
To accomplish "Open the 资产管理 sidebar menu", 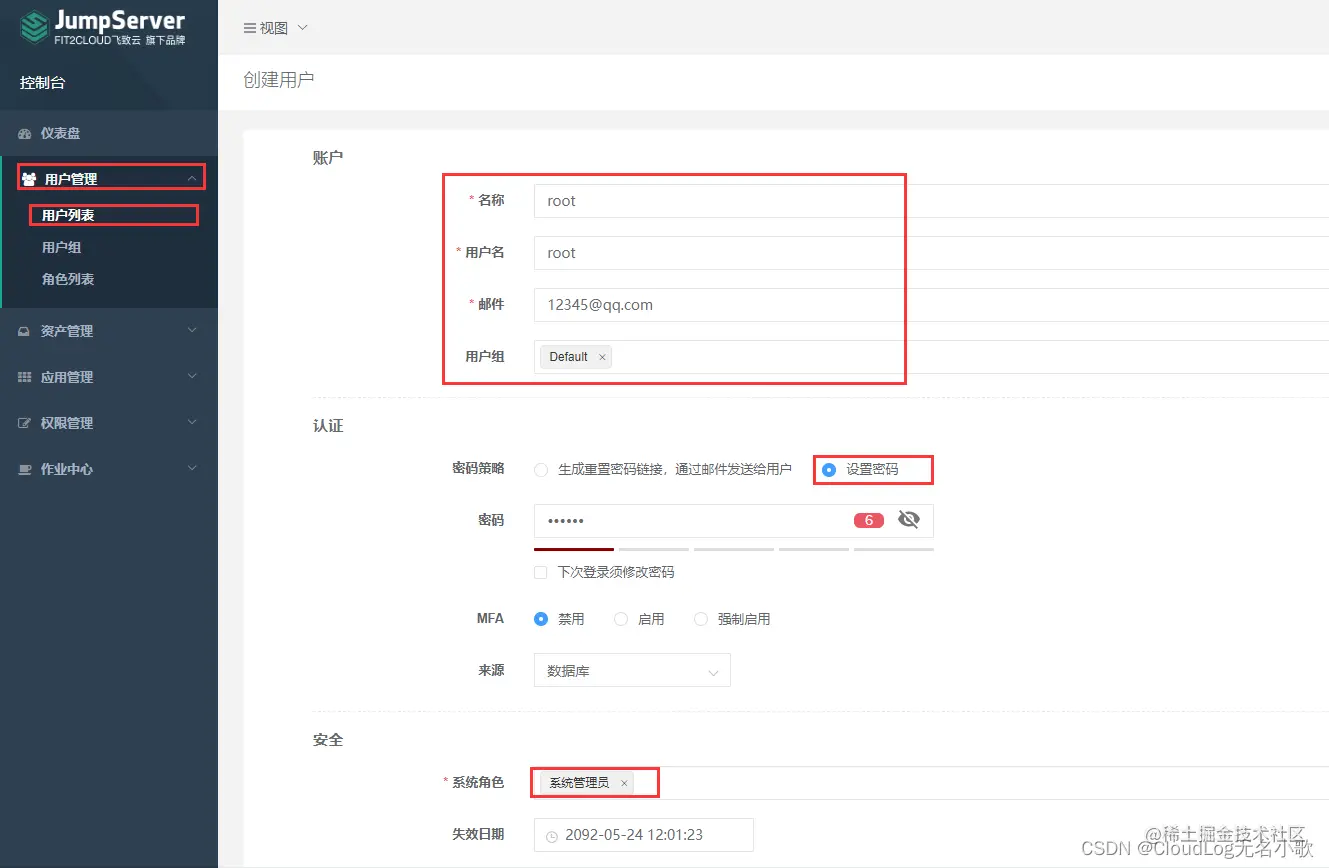I will [109, 332].
